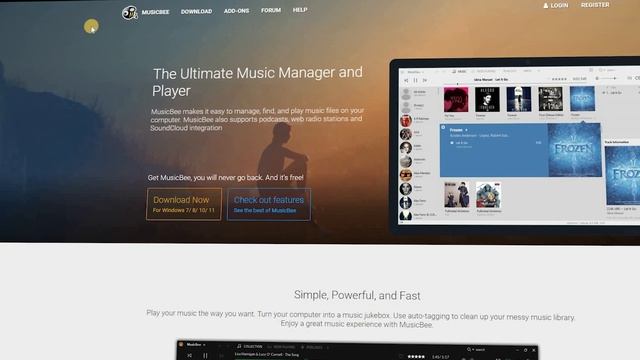This screenshot has height=360, width=640.
Task: Click the Check out features button
Action: 269,204
